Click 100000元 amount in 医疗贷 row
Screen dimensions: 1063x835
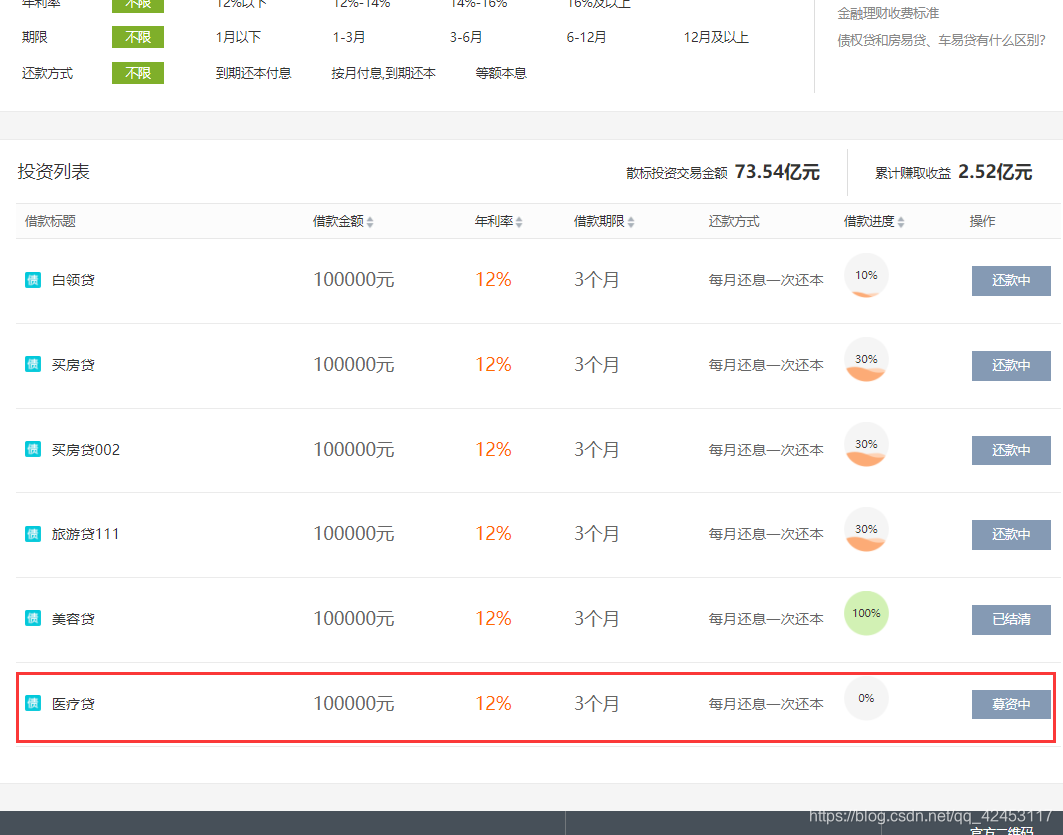pos(354,704)
